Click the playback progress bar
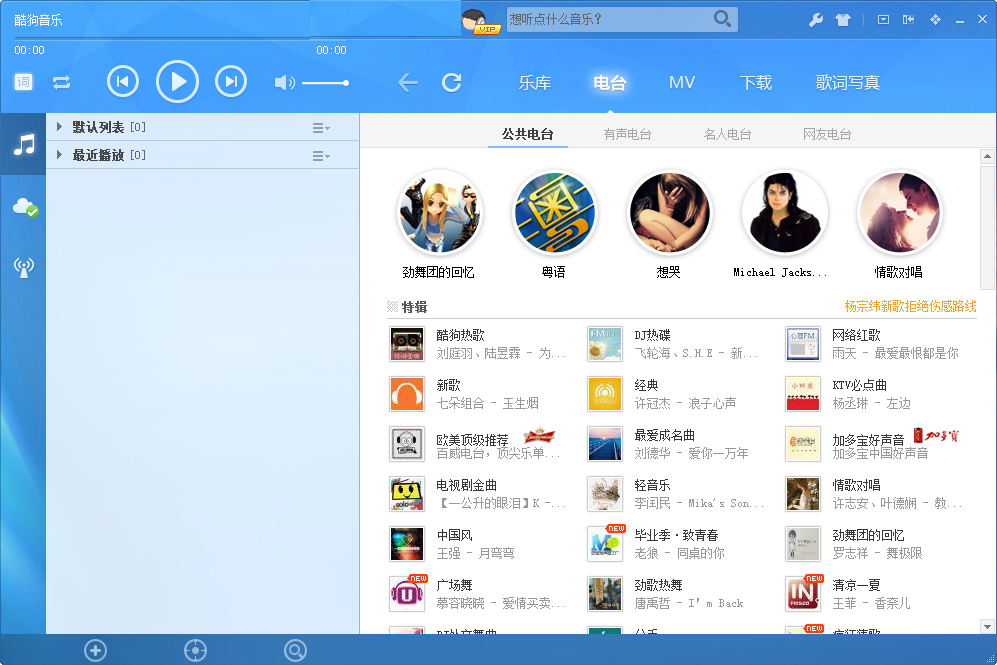 pyautogui.click(x=180, y=39)
